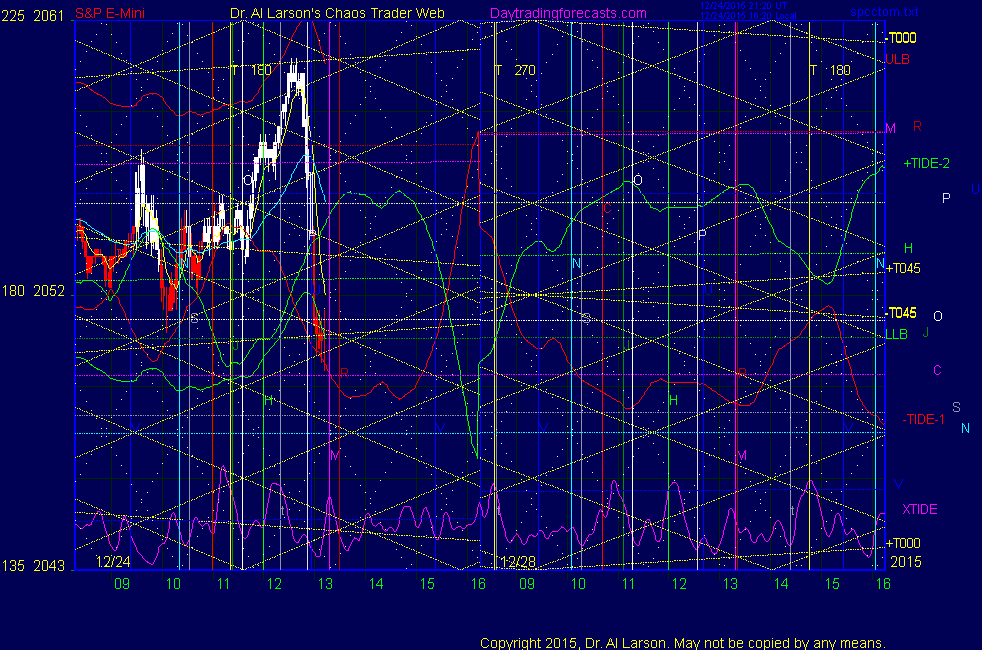Click the green "J" legend letter beside LLB
The height and width of the screenshot is (650, 982).
tap(926, 333)
